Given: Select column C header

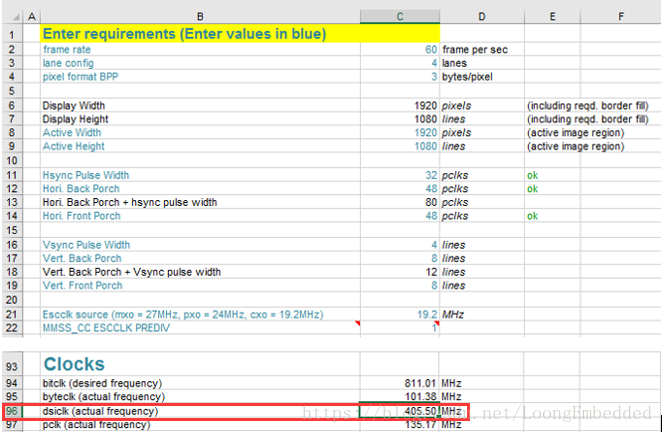Looking at the screenshot, I should tap(400, 16).
